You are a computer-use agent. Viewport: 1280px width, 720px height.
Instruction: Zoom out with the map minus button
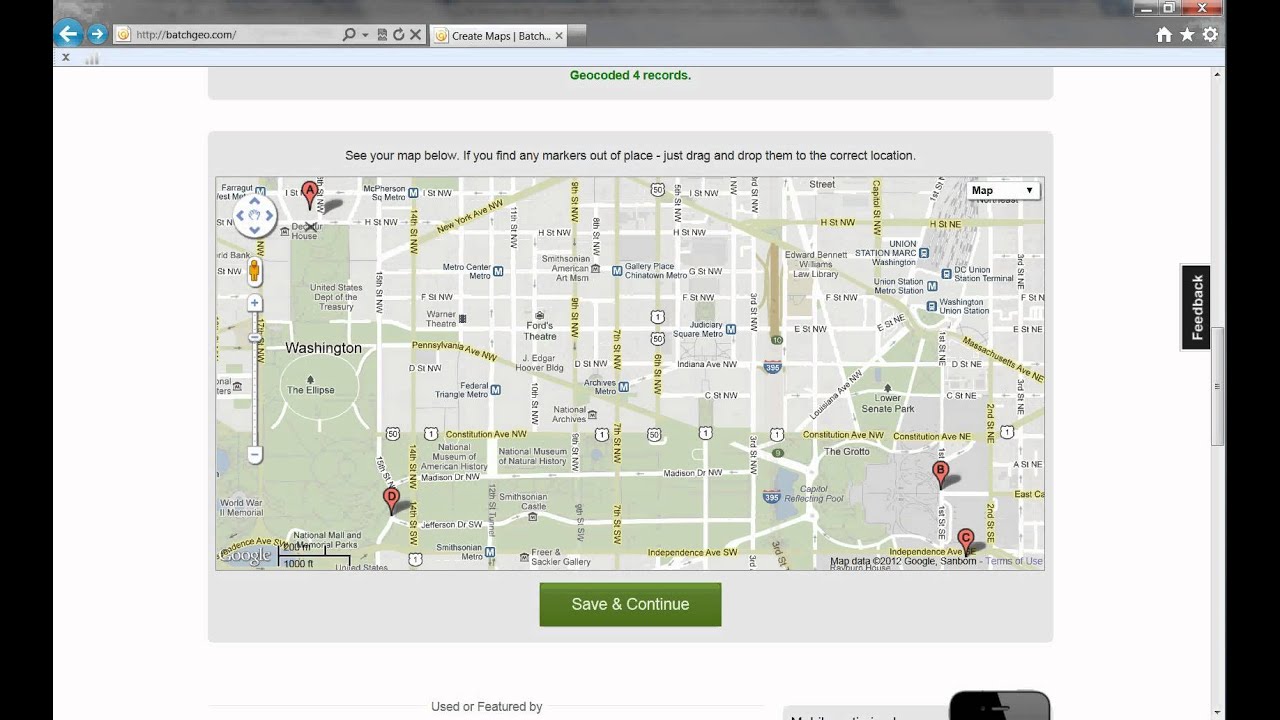click(x=255, y=455)
